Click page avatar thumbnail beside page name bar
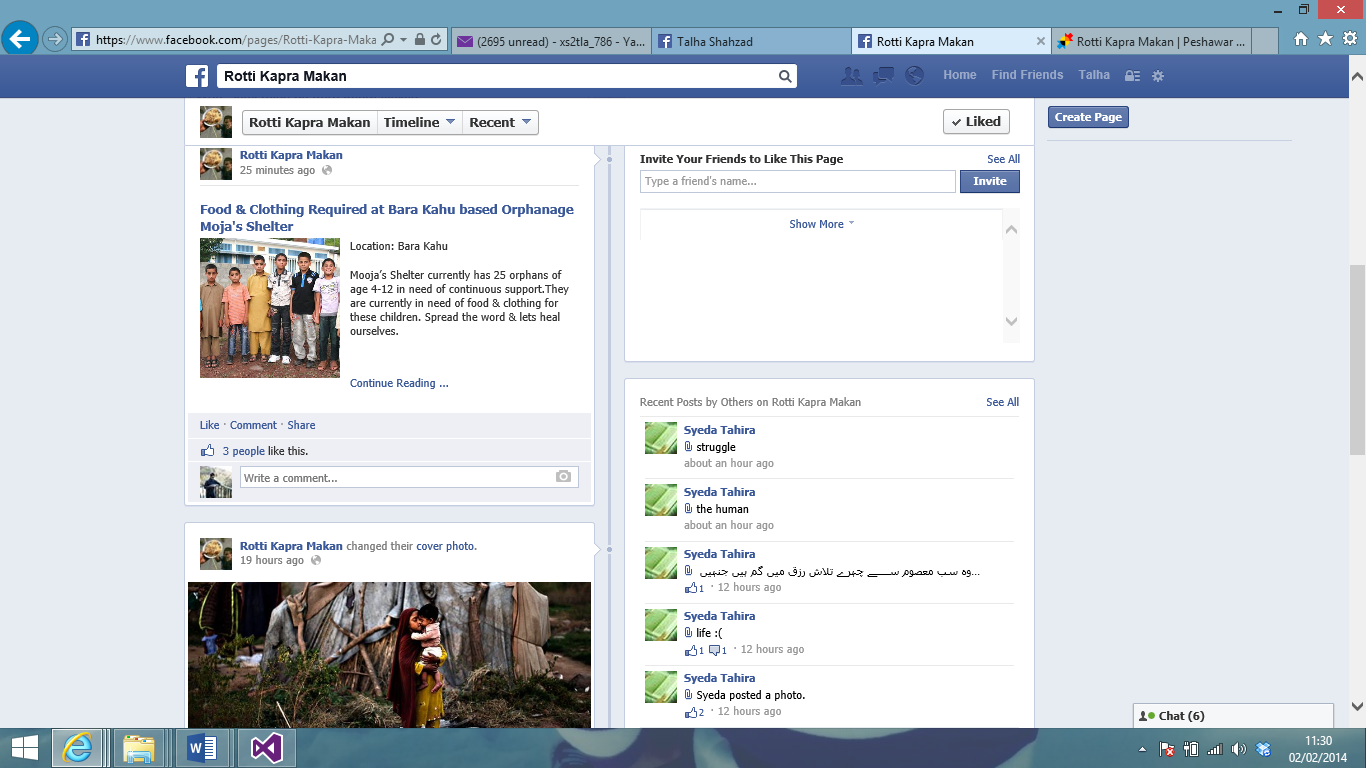 216,122
